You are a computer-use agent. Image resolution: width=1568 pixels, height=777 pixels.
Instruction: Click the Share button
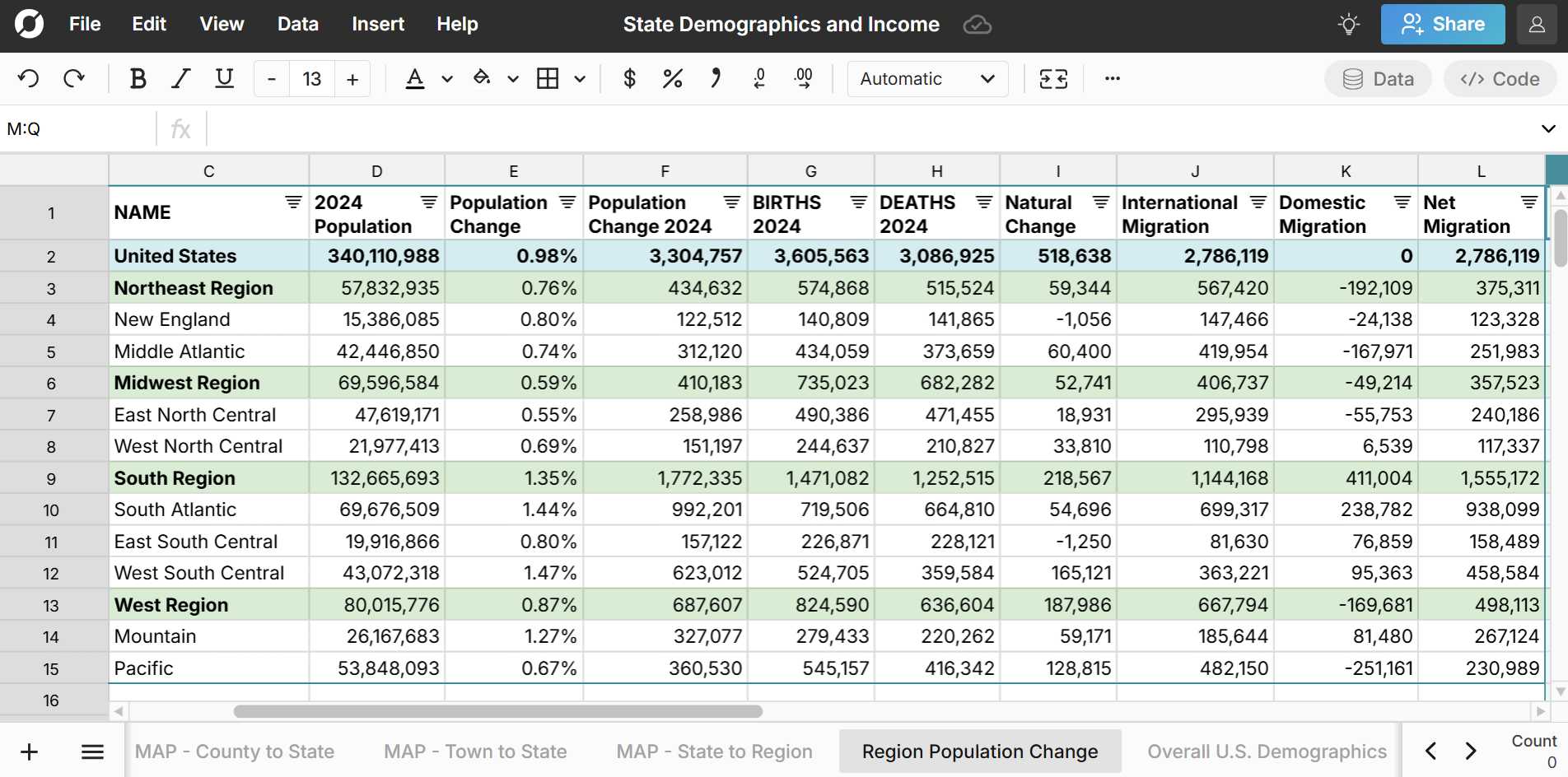[1442, 25]
